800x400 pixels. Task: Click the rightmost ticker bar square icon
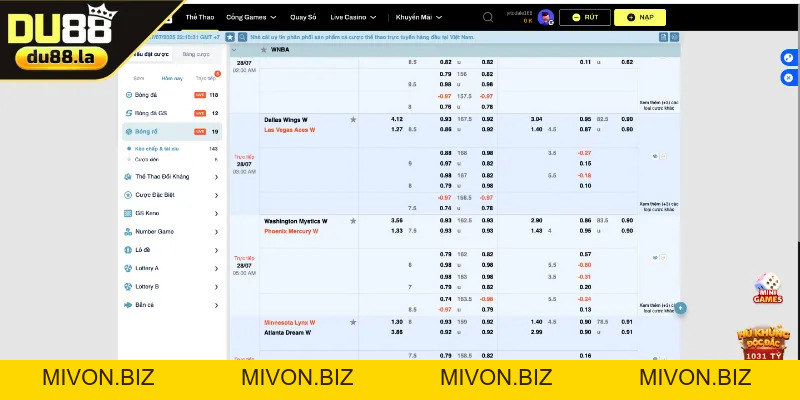[674, 37]
